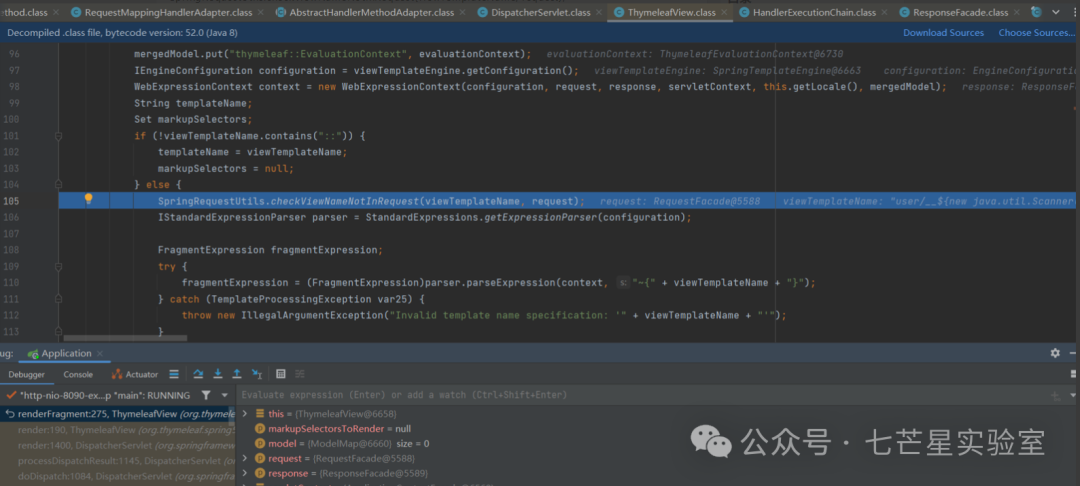Open debug panel settings gear

click(1055, 353)
